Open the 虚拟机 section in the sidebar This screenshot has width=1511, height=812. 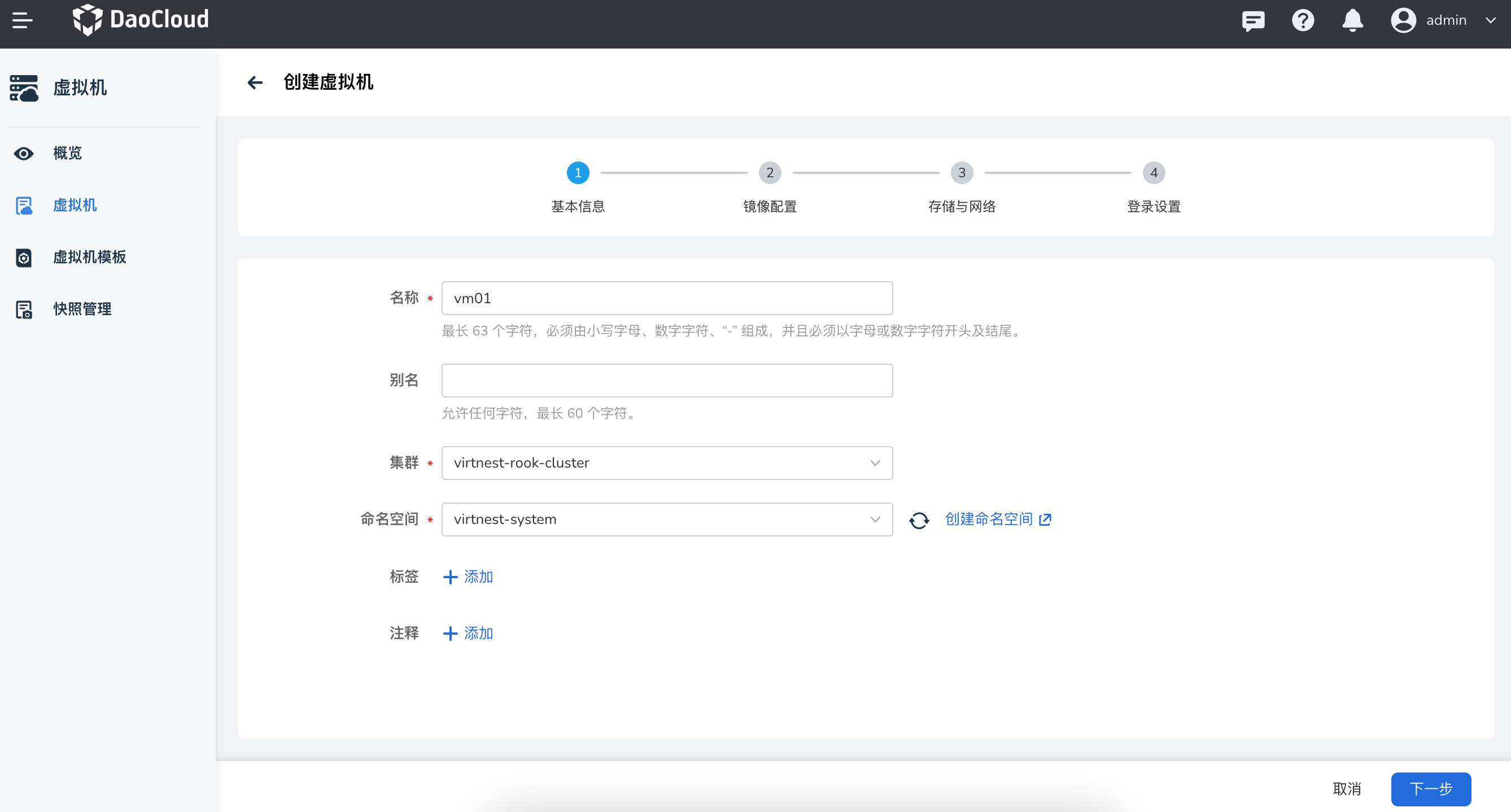75,206
